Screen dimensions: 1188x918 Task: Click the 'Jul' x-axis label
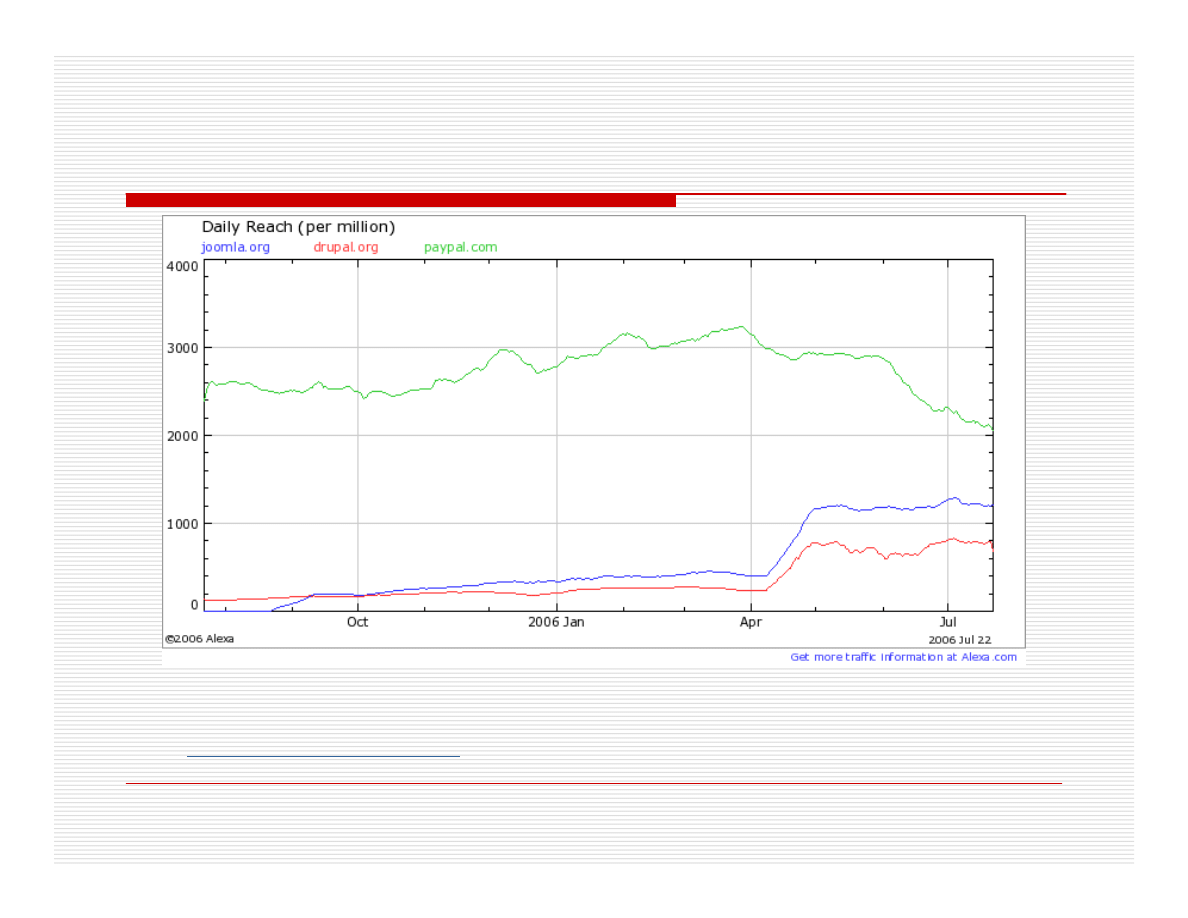pyautogui.click(x=948, y=622)
